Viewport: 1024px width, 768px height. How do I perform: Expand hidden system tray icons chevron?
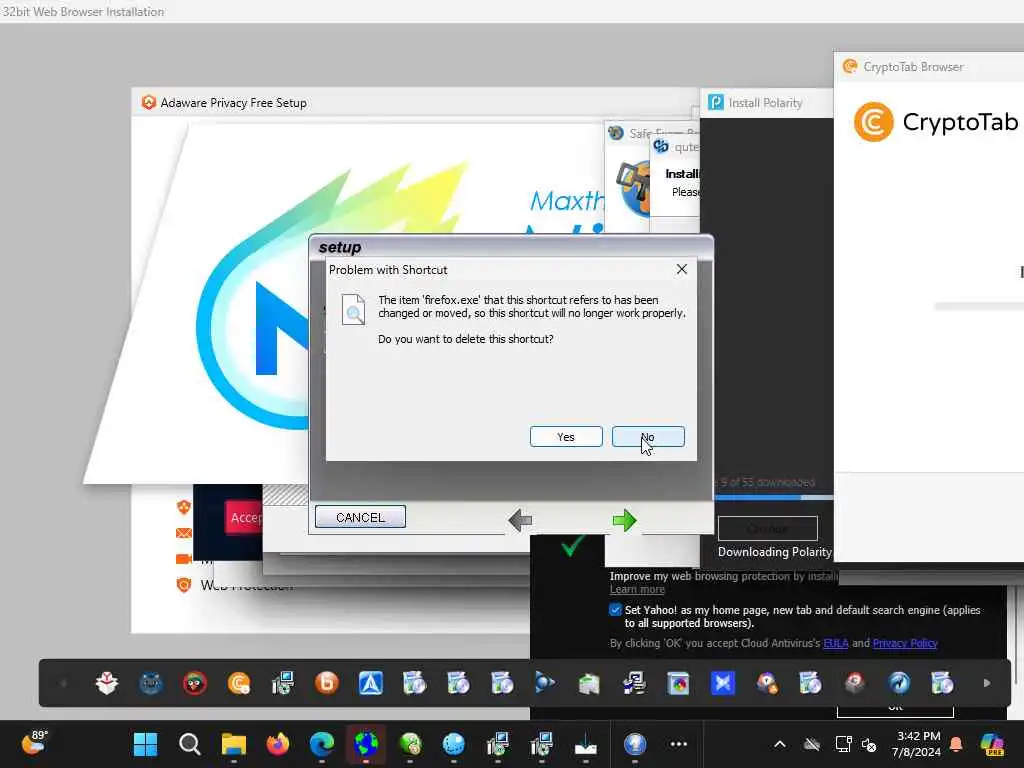click(780, 744)
